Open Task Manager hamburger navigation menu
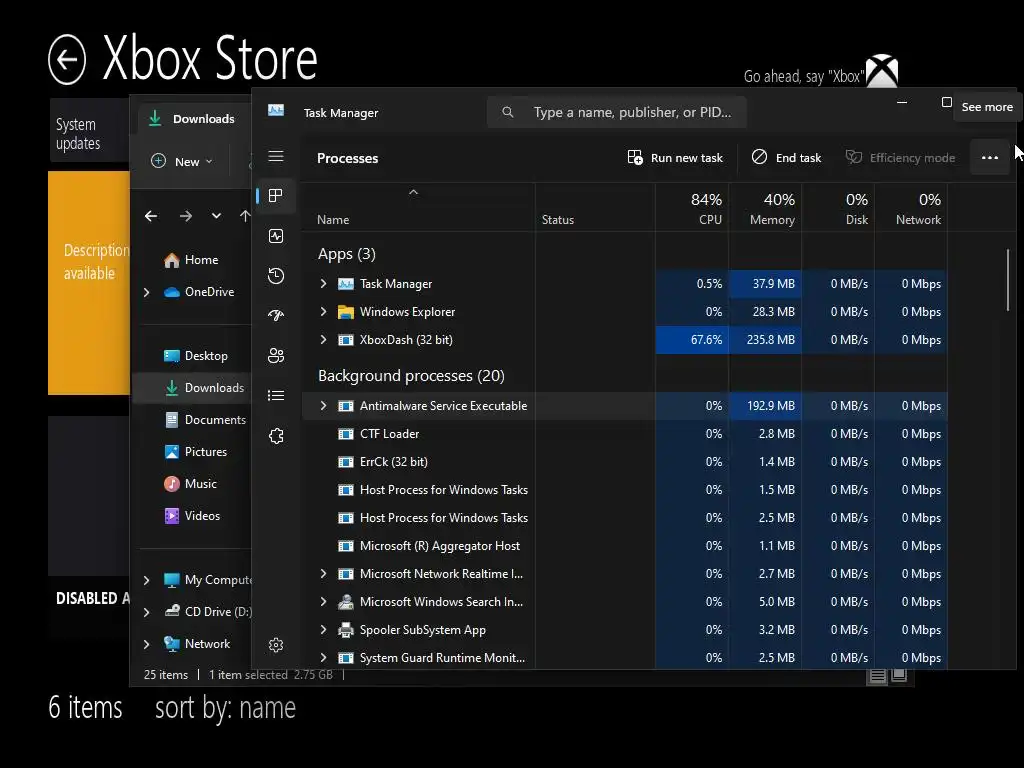Image resolution: width=1024 pixels, height=768 pixels. [276, 156]
